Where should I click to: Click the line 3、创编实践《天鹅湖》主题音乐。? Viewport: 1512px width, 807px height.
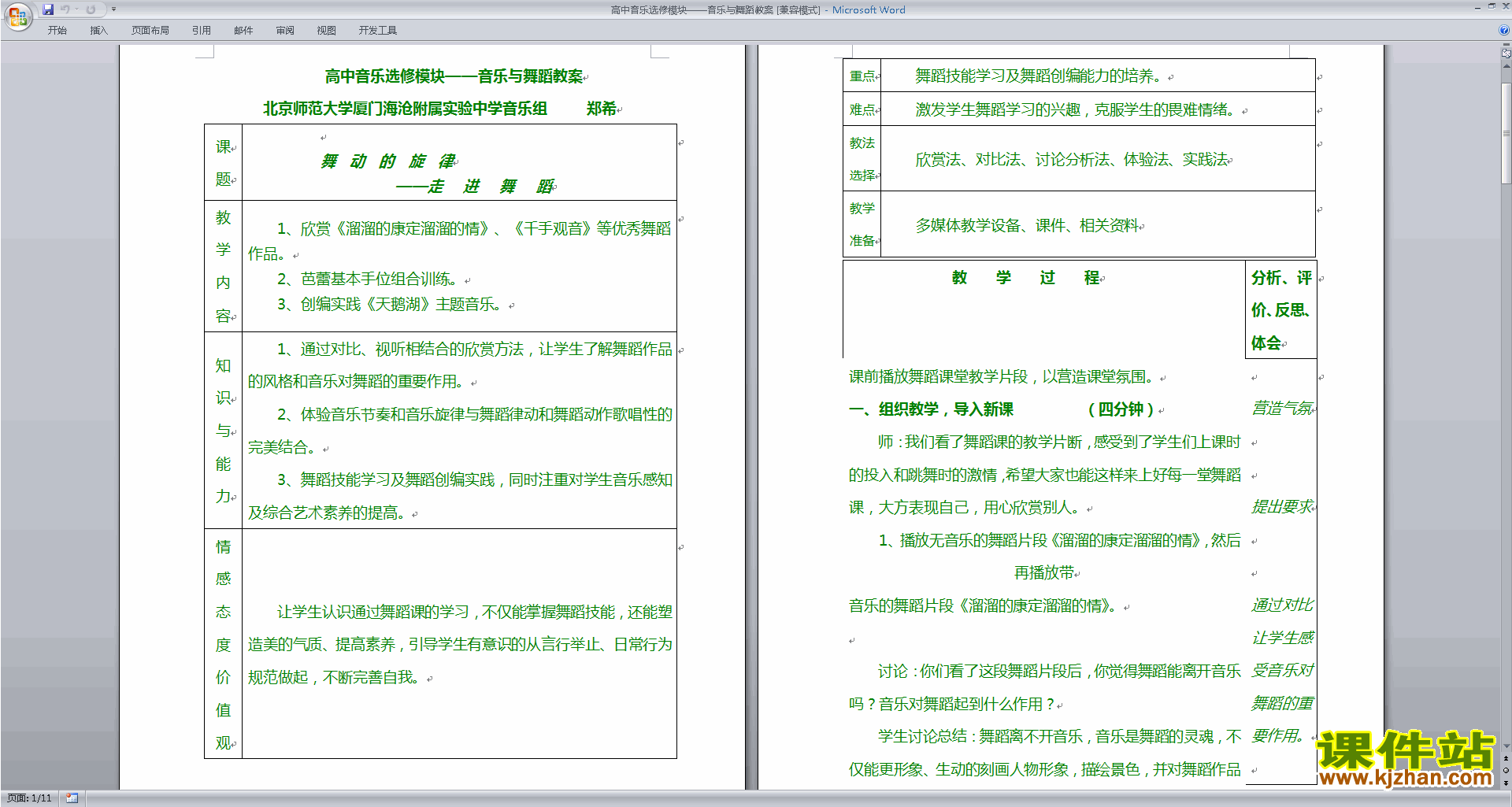coord(389,304)
